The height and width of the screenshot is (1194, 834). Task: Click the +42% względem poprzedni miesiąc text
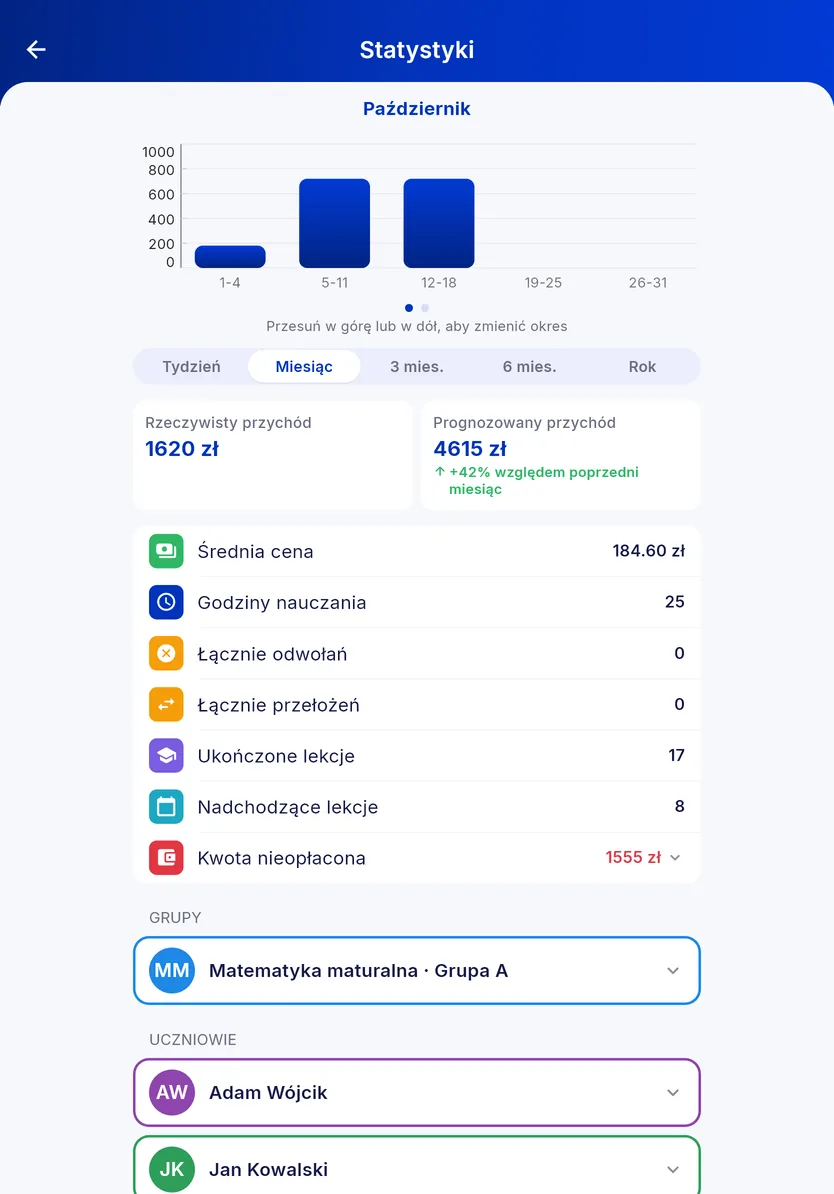pos(544,480)
